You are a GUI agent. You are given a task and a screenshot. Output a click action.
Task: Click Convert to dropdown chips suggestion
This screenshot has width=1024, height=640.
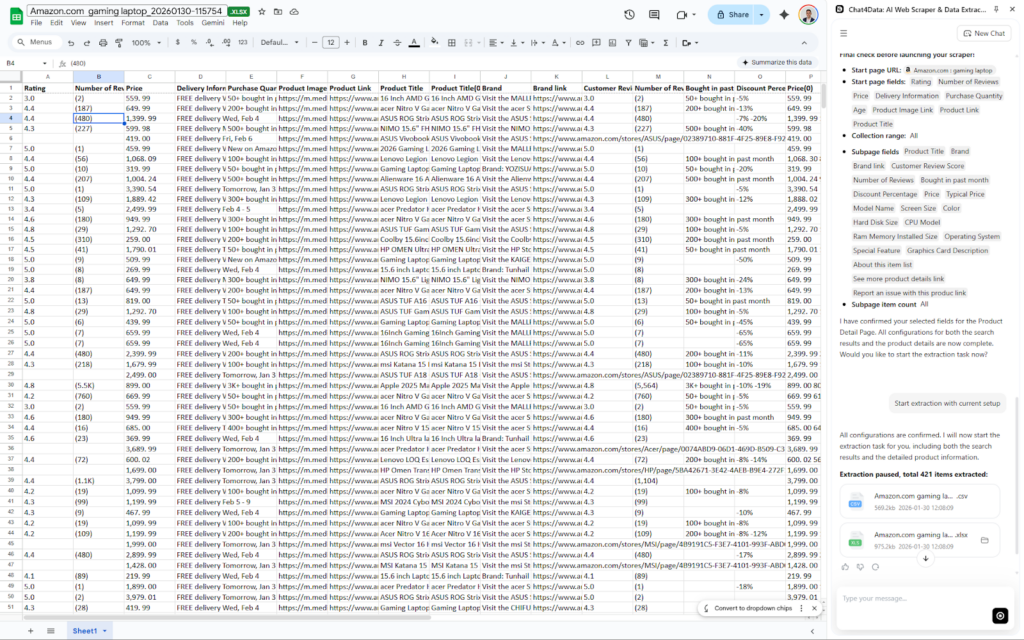[752, 608]
